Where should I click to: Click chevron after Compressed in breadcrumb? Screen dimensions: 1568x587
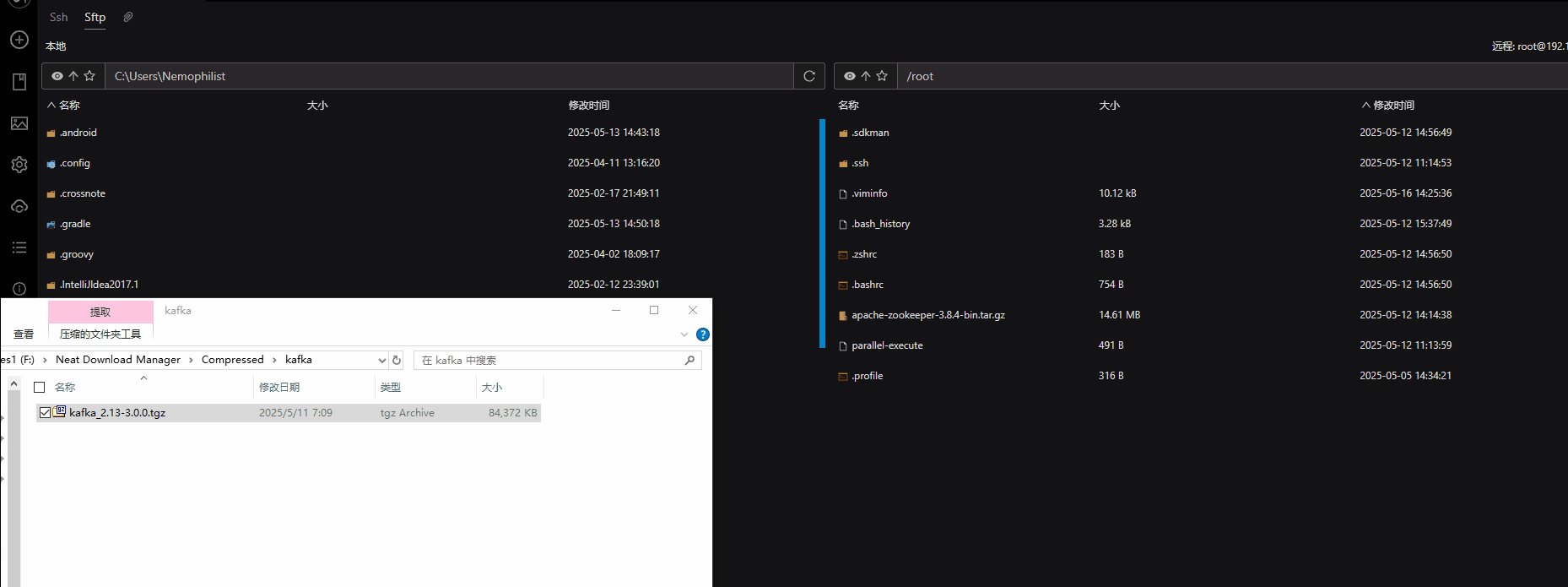click(x=274, y=360)
